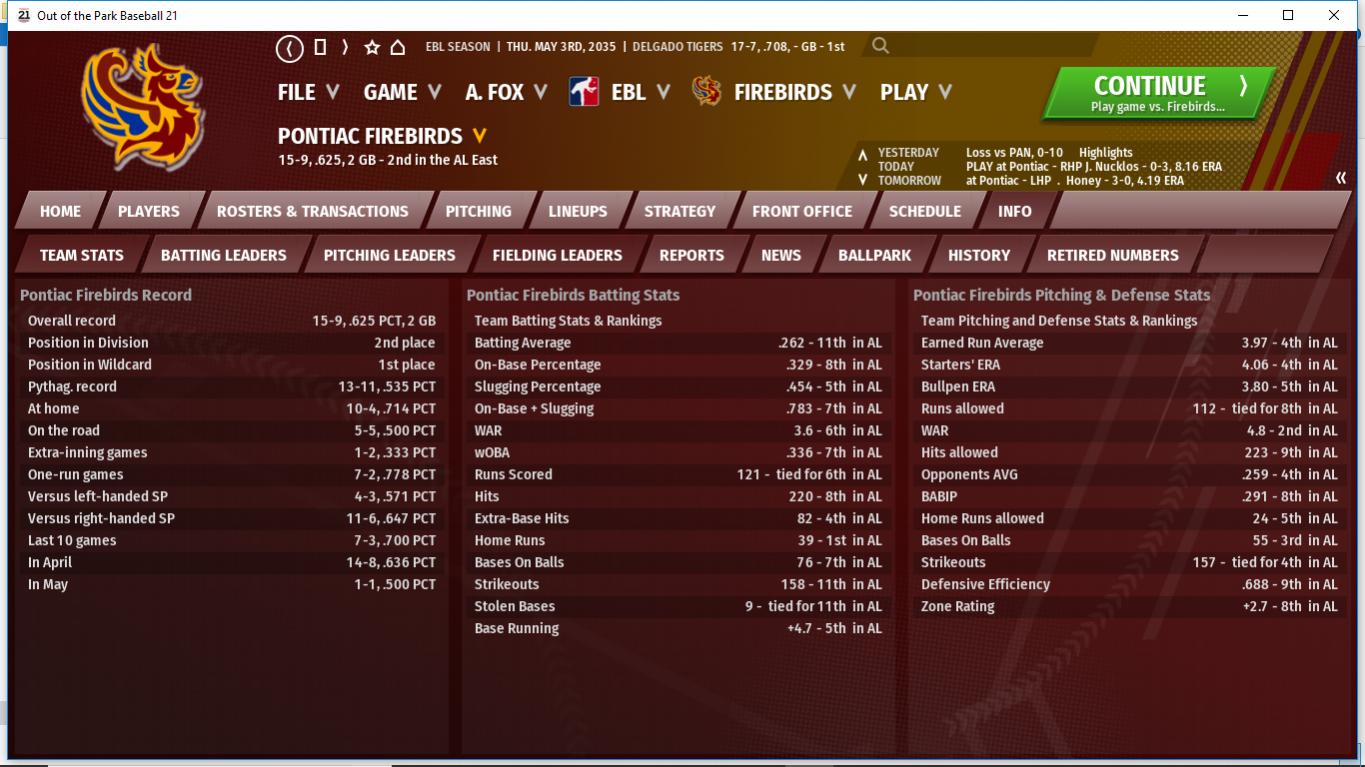Open the INFO tab
Image resolution: width=1365 pixels, height=767 pixels.
click(1015, 211)
